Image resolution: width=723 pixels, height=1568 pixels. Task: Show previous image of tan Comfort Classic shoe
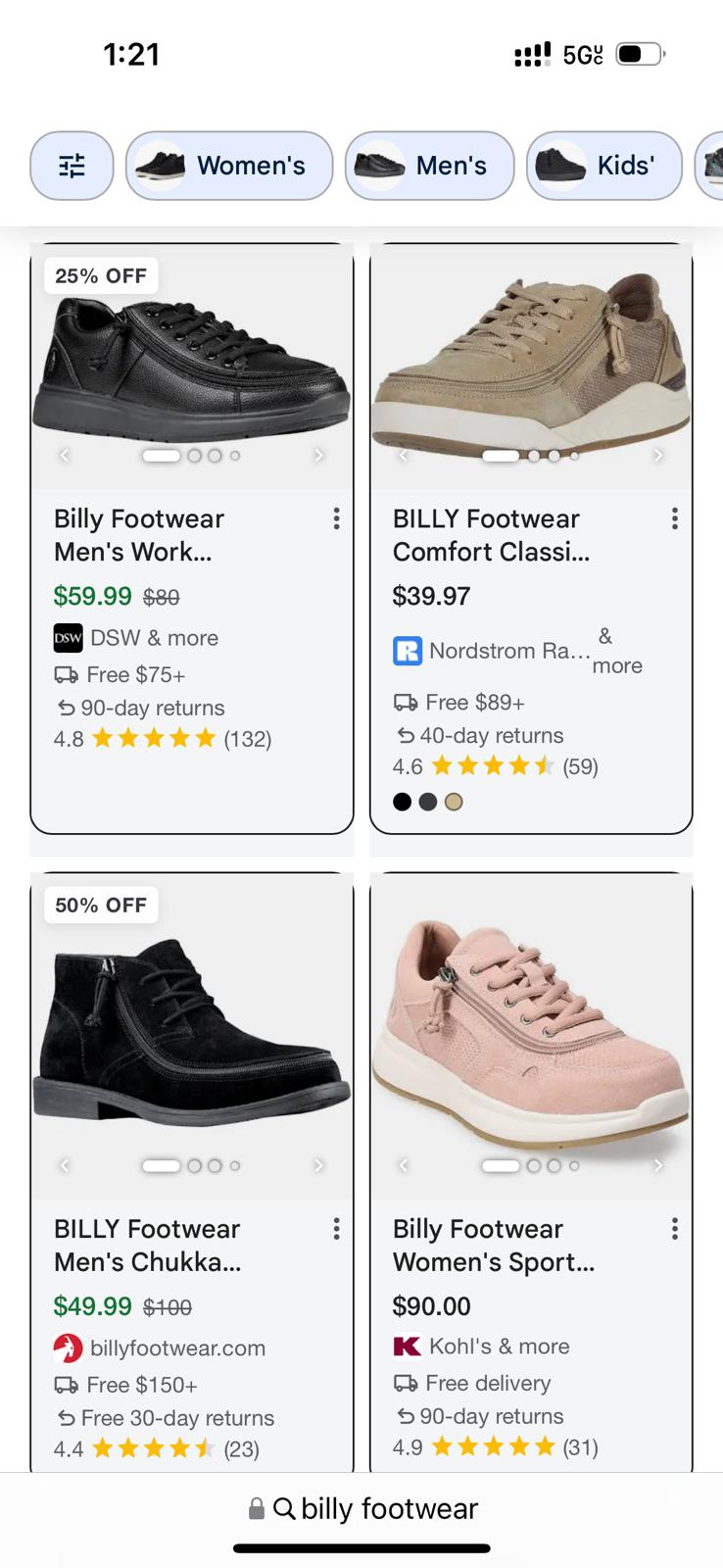403,455
